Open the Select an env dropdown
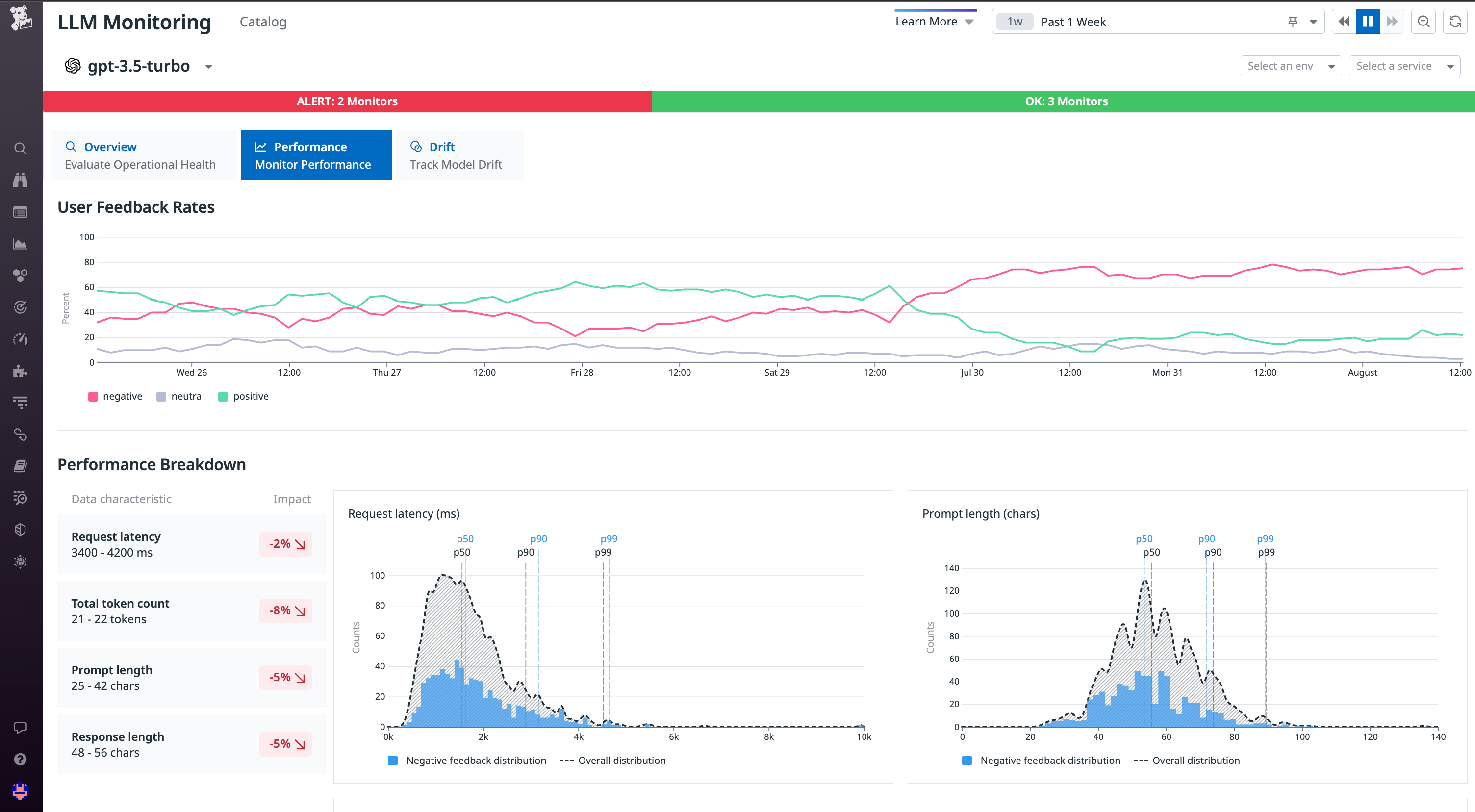This screenshot has width=1475, height=812. pos(1290,66)
